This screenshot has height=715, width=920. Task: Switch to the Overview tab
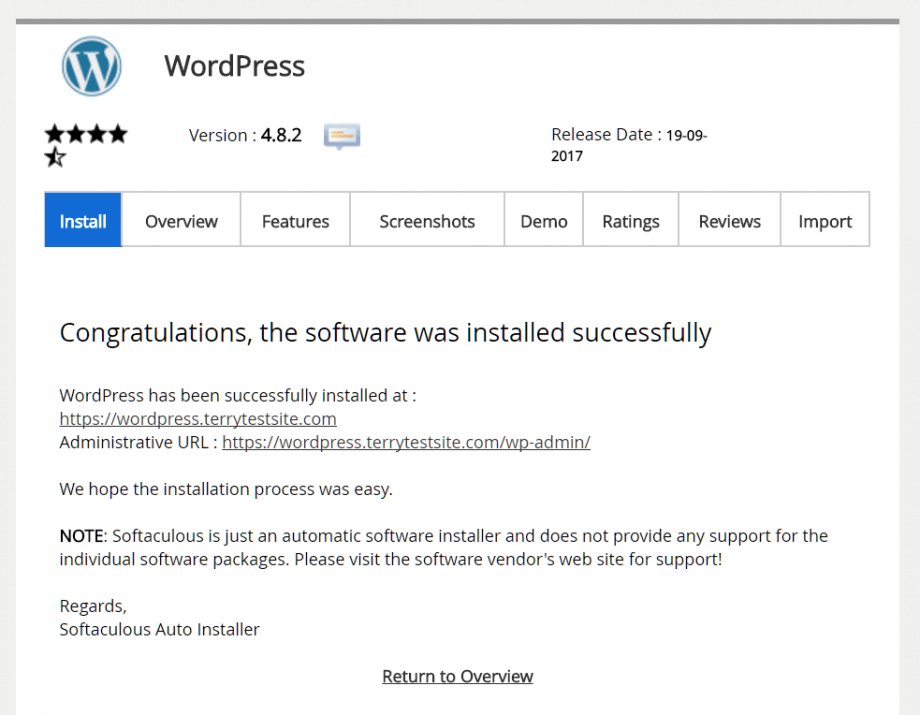[x=181, y=219]
